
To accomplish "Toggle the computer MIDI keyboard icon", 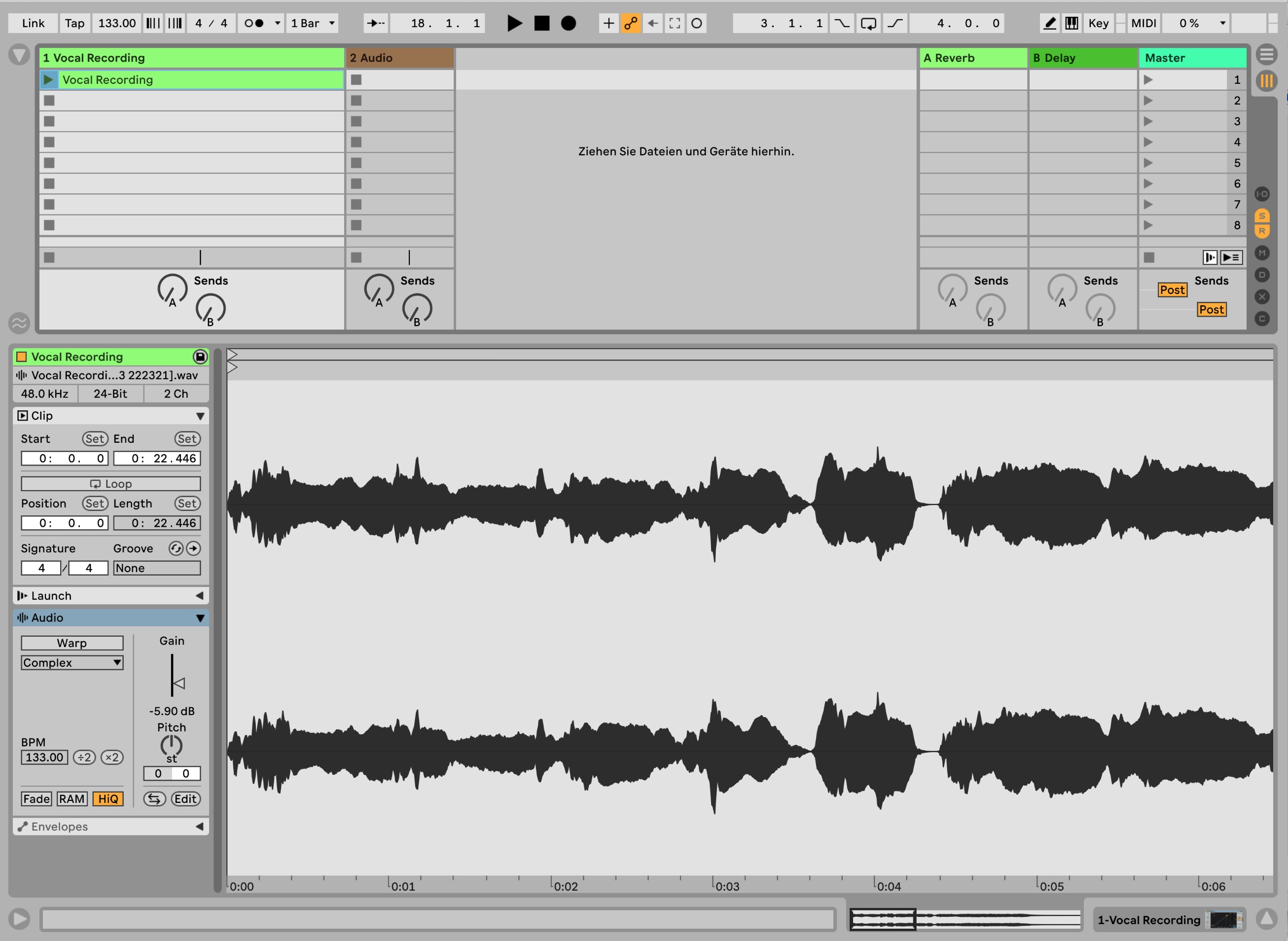I will 1072,23.
